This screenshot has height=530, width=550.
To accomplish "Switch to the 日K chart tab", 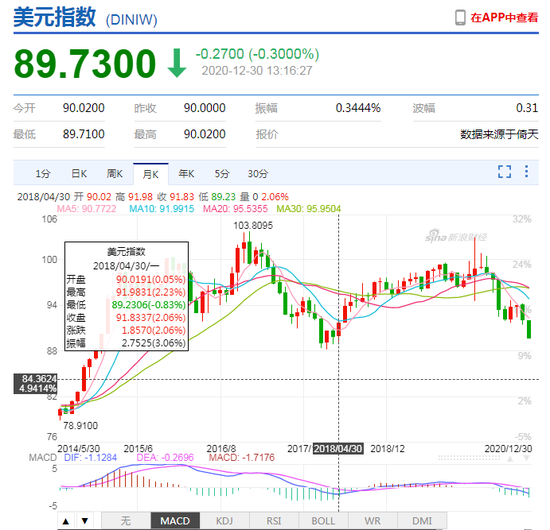I will [79, 174].
